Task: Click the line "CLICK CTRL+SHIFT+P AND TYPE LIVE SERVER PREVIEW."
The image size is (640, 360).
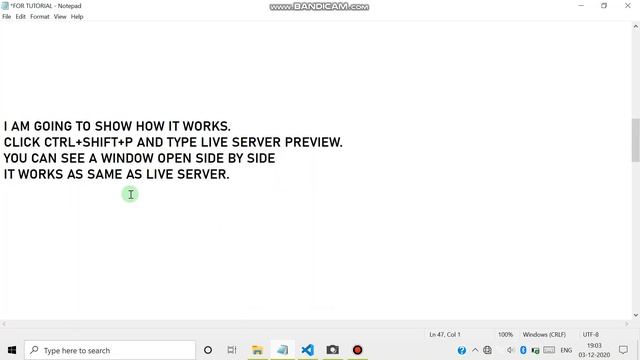Action: click(x=173, y=142)
